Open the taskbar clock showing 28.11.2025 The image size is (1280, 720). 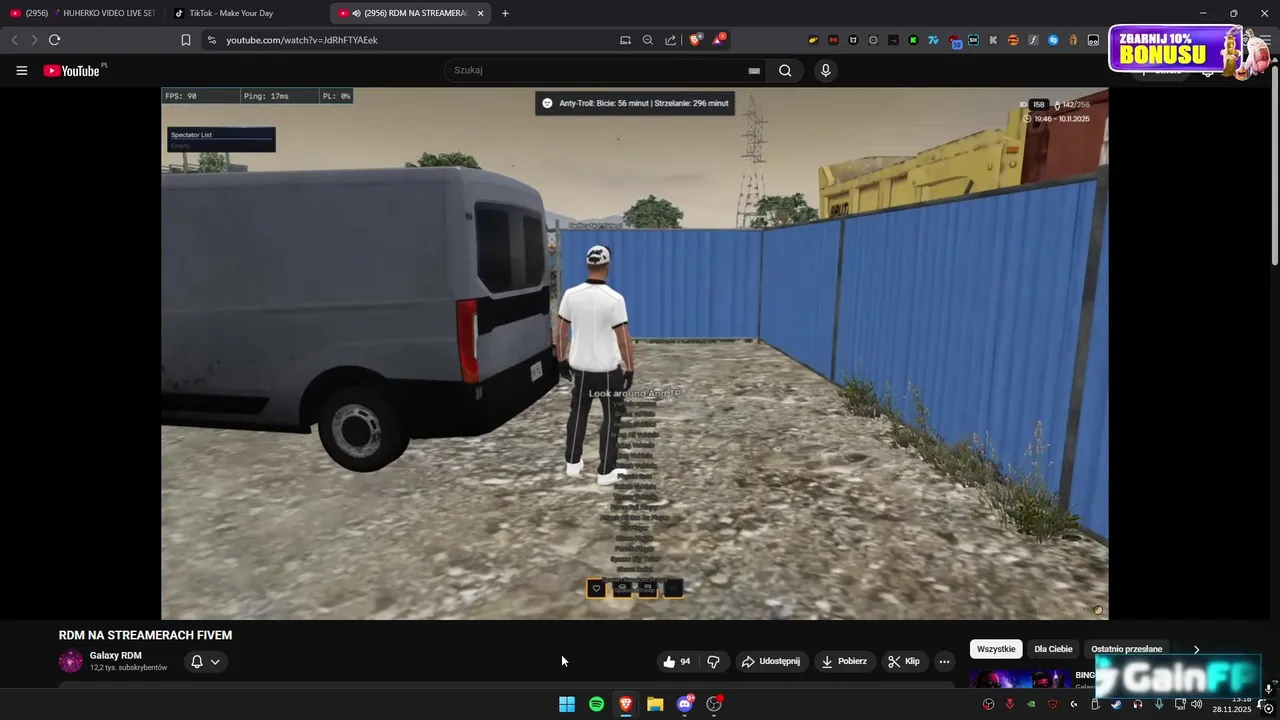point(1232,704)
